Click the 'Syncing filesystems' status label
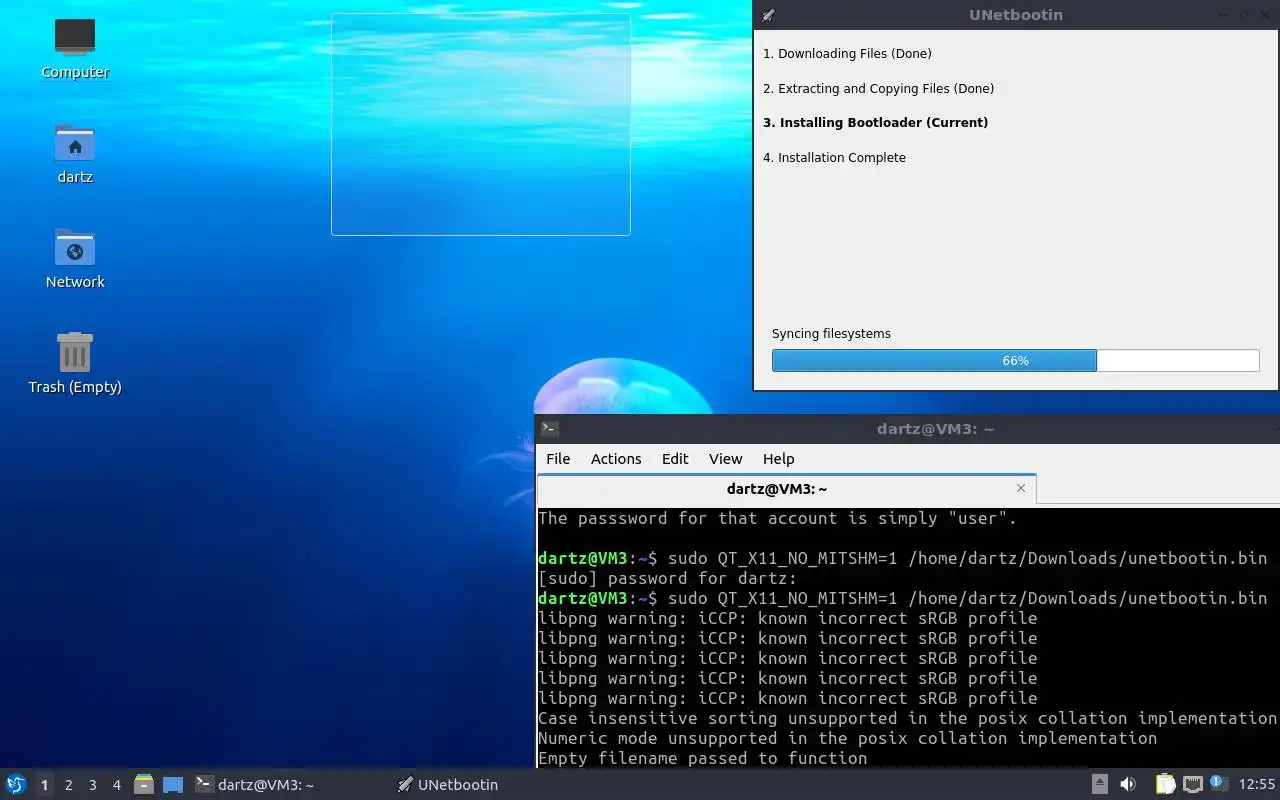 click(x=831, y=334)
